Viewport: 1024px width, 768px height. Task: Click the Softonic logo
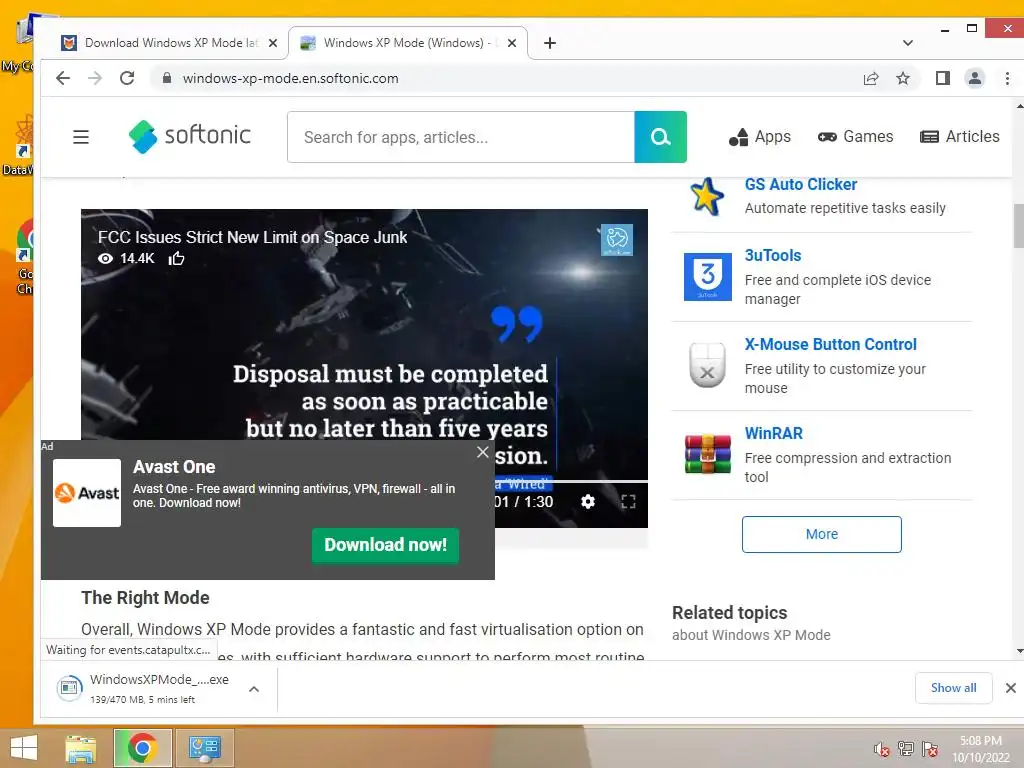click(190, 136)
